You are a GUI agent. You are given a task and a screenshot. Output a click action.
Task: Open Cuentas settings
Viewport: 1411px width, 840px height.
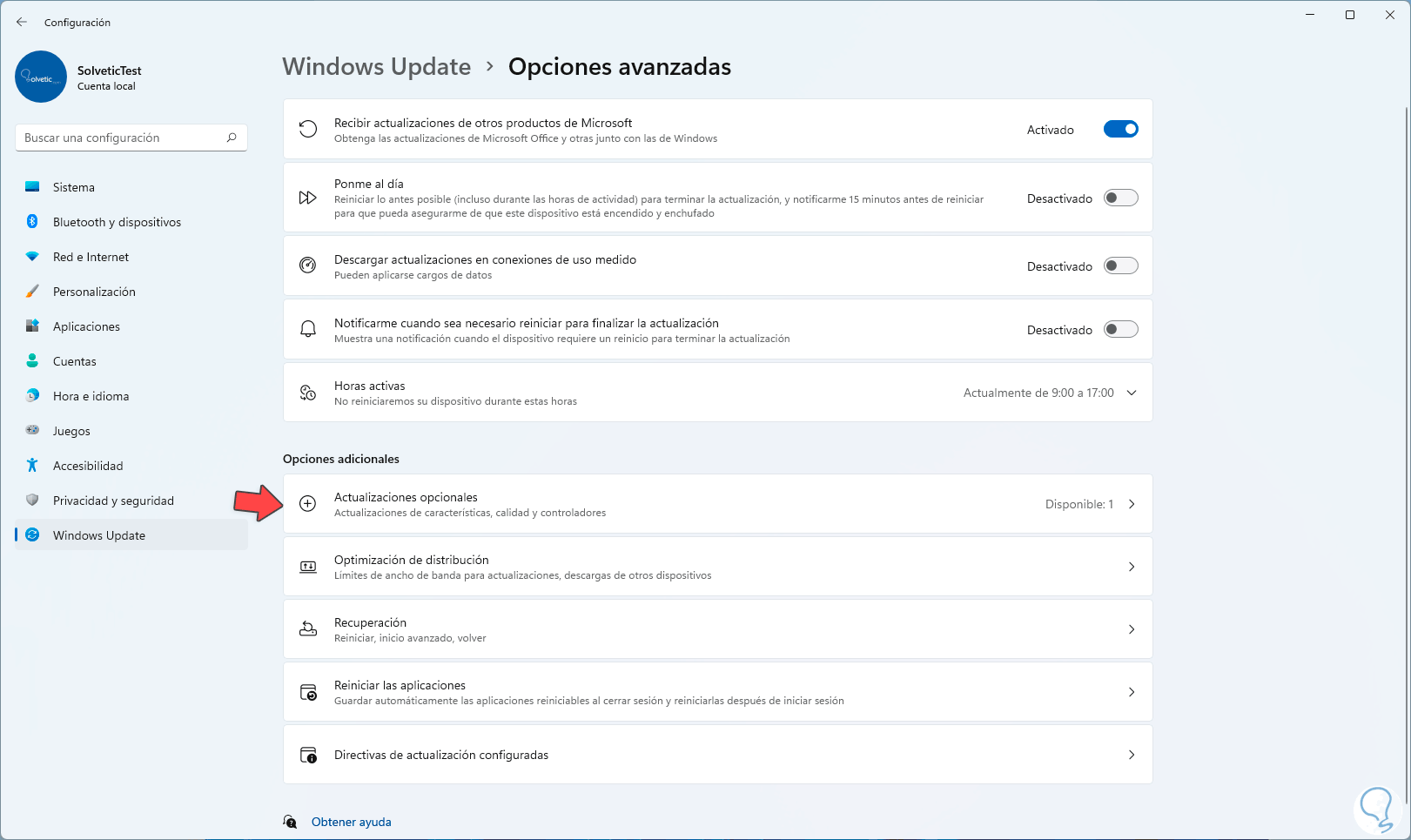(131, 361)
